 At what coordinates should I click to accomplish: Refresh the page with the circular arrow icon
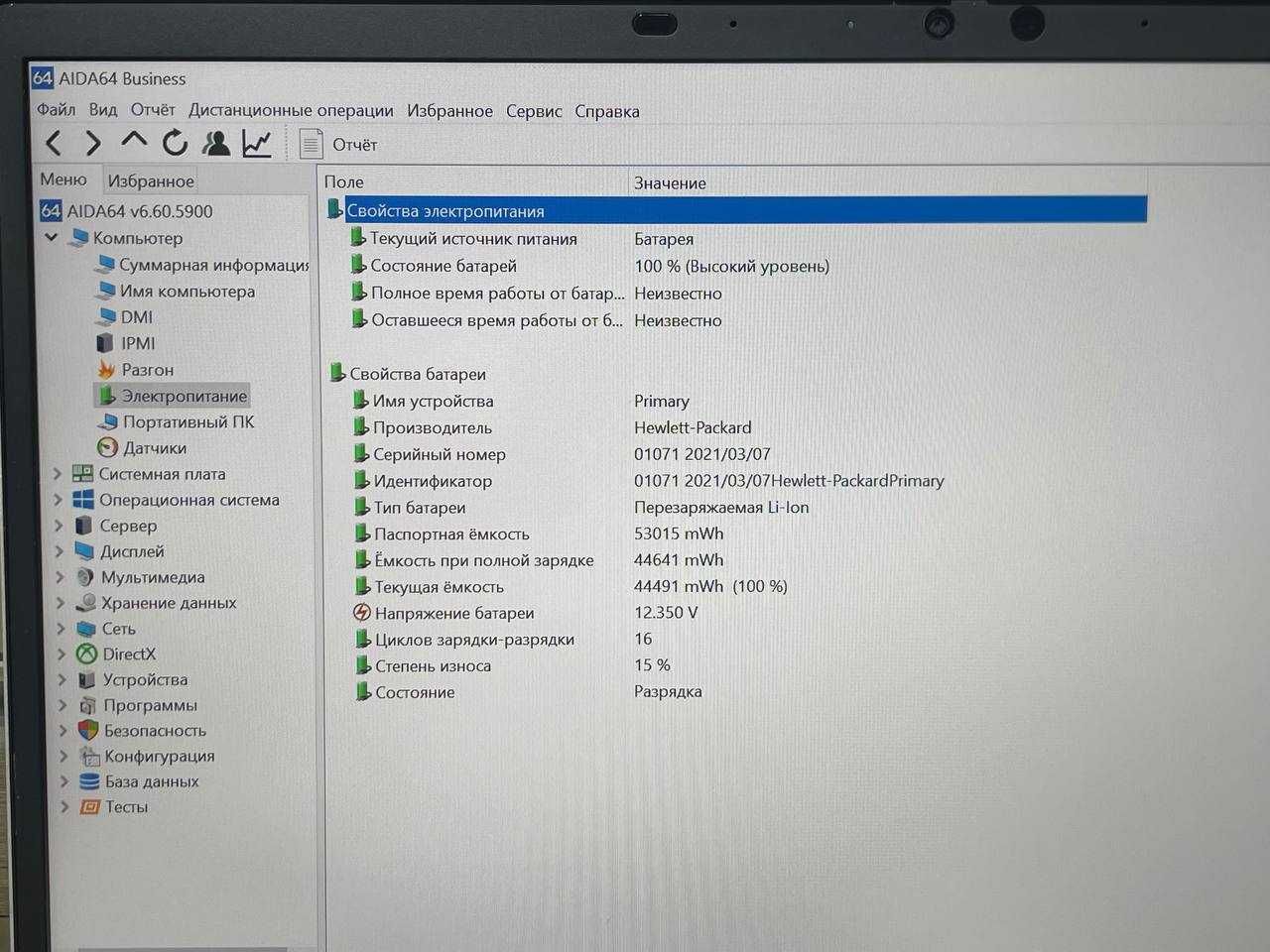(175, 144)
